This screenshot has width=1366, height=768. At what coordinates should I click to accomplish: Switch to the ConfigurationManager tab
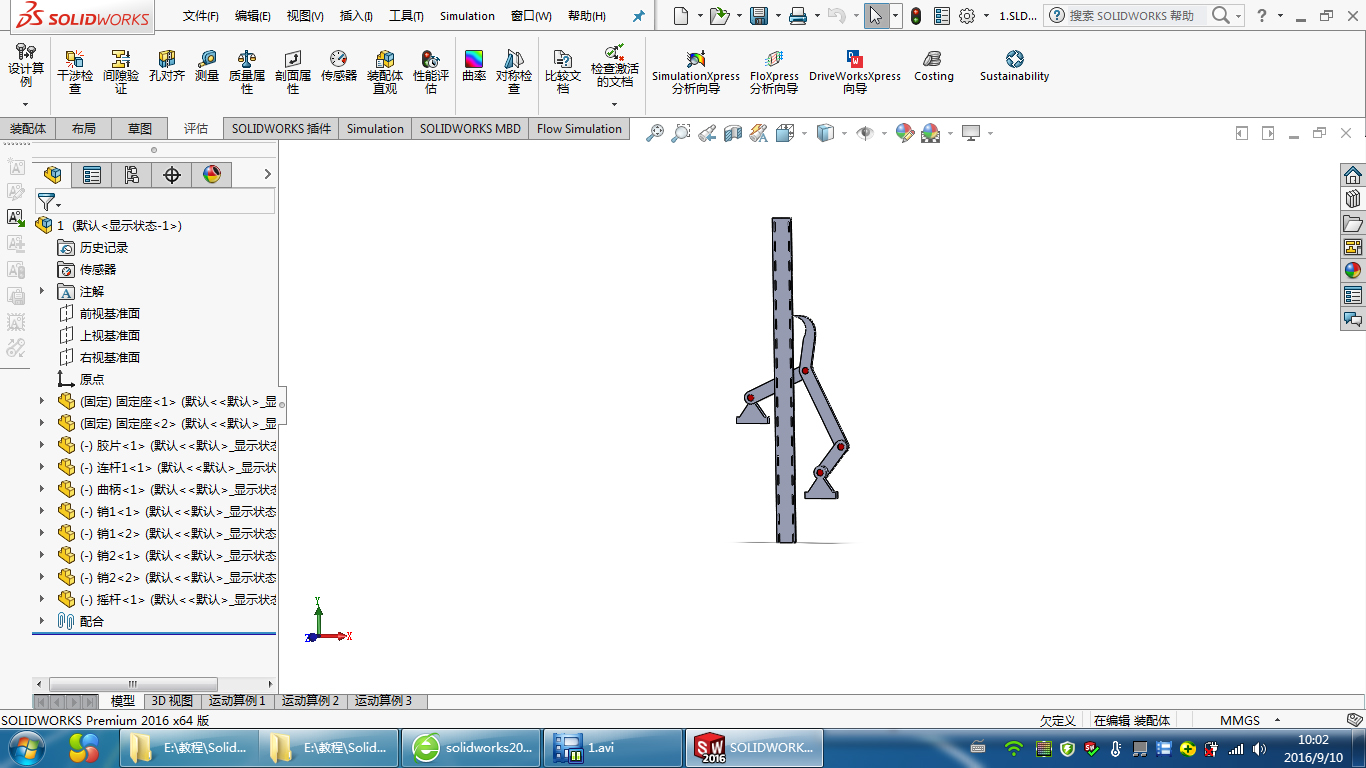coord(132,175)
